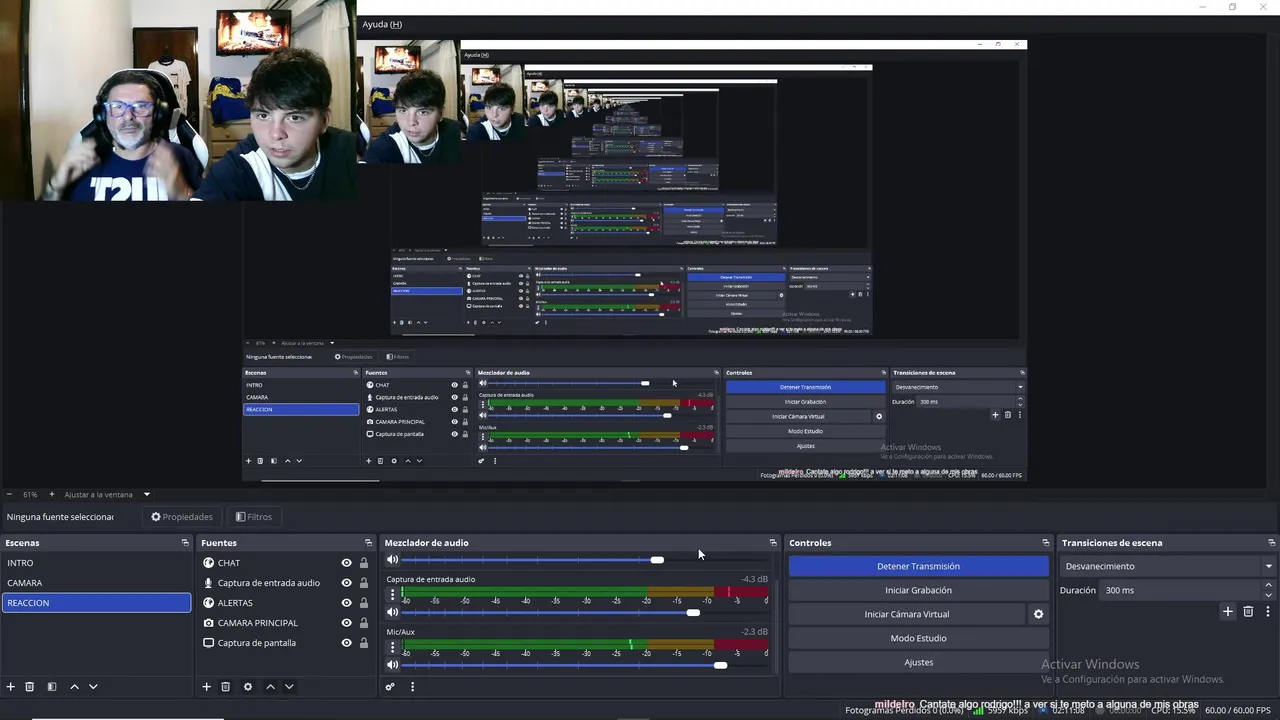Viewport: 1280px width, 720px height.
Task: Undock the Escenas panel
Action: click(x=185, y=543)
